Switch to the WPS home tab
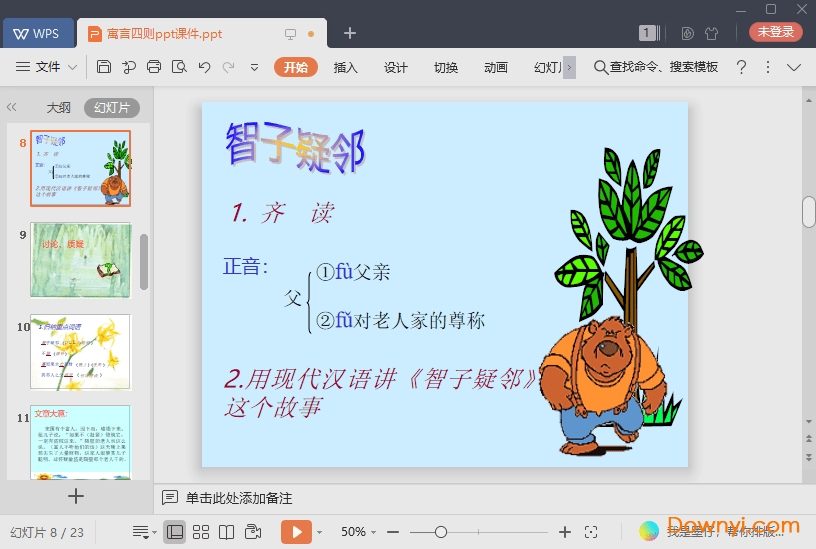The height and width of the screenshot is (549, 816). [x=37, y=33]
